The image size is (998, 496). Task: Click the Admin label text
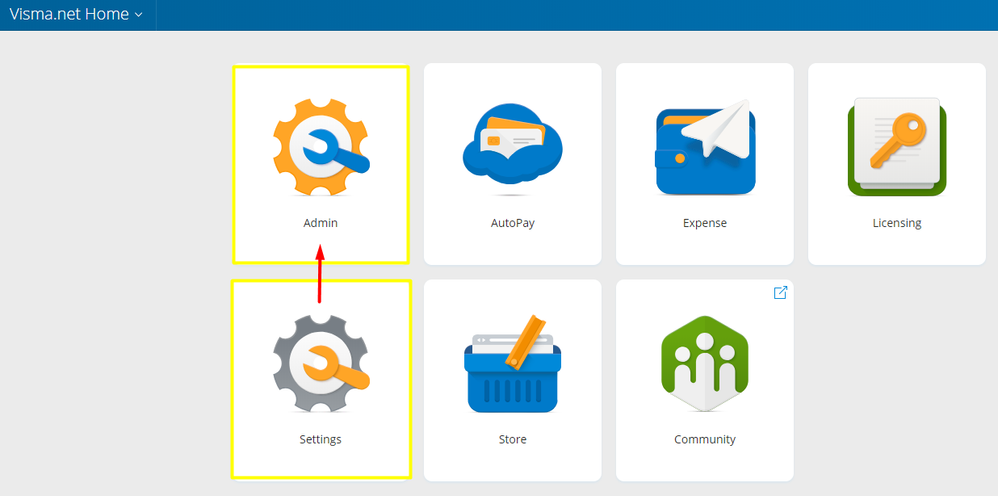tap(321, 223)
